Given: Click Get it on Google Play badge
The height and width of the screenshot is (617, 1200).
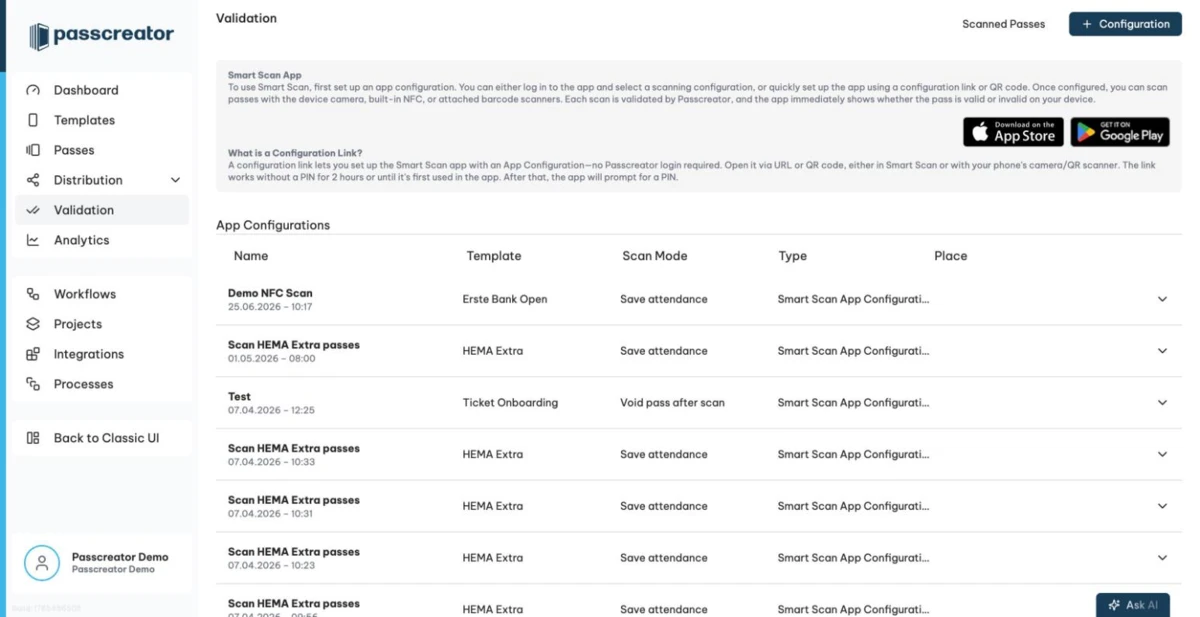Looking at the screenshot, I should [1120, 132].
